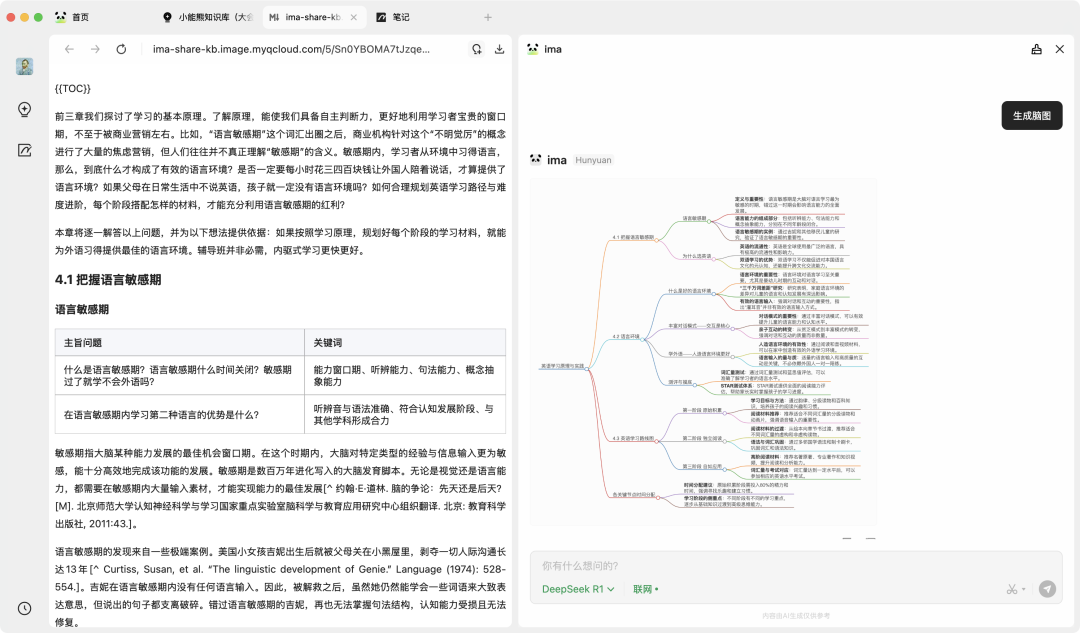This screenshot has height=633, width=1080.
Task: Click the cell starting with 能力窗口期、听辨能力
Action: [x=404, y=375]
